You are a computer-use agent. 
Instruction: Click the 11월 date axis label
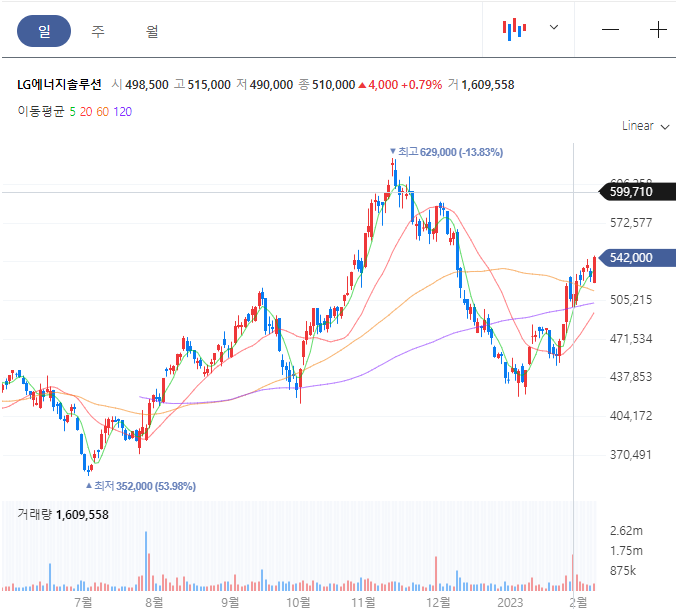click(x=363, y=602)
